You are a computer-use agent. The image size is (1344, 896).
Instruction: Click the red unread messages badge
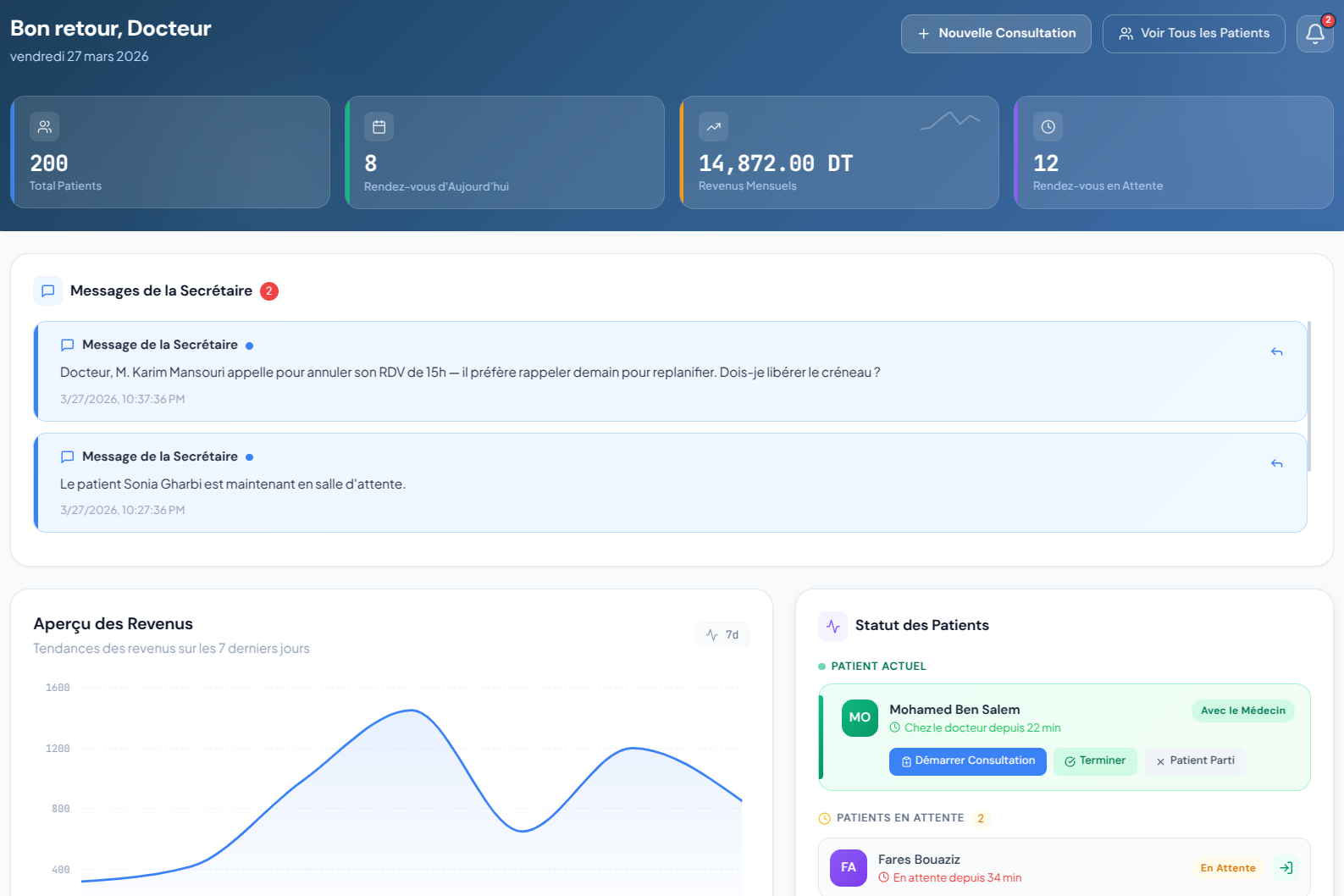(x=269, y=290)
